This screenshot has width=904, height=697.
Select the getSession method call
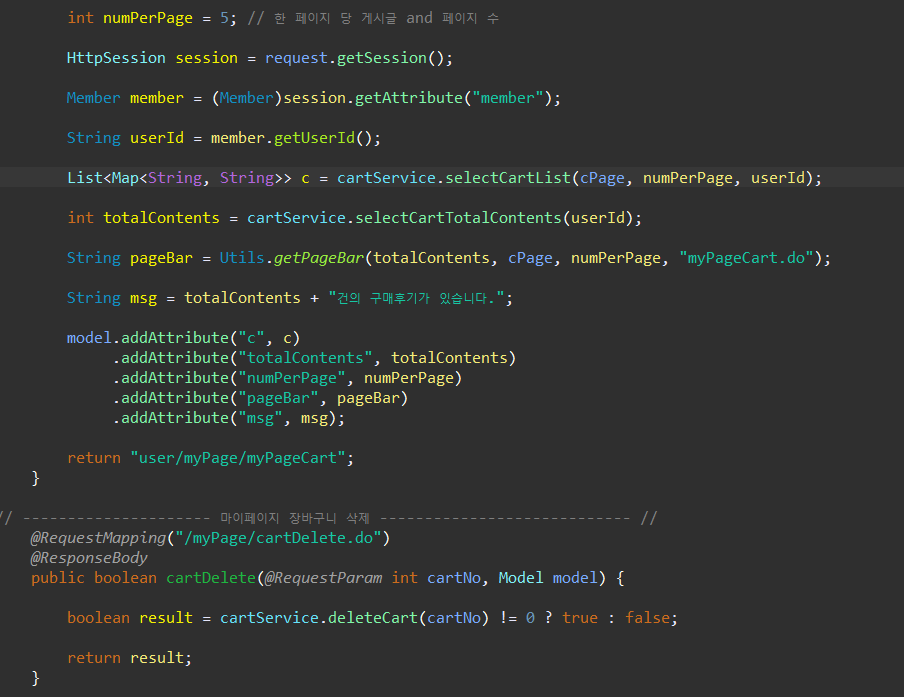(382, 58)
